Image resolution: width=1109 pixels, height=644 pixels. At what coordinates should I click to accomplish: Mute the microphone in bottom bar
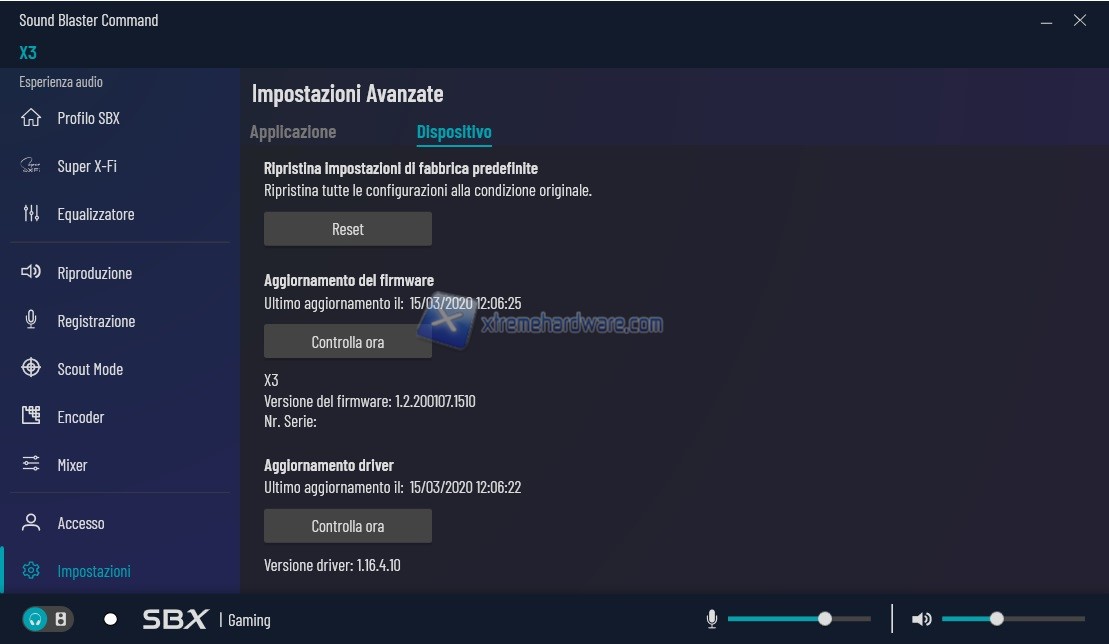[x=712, y=619]
